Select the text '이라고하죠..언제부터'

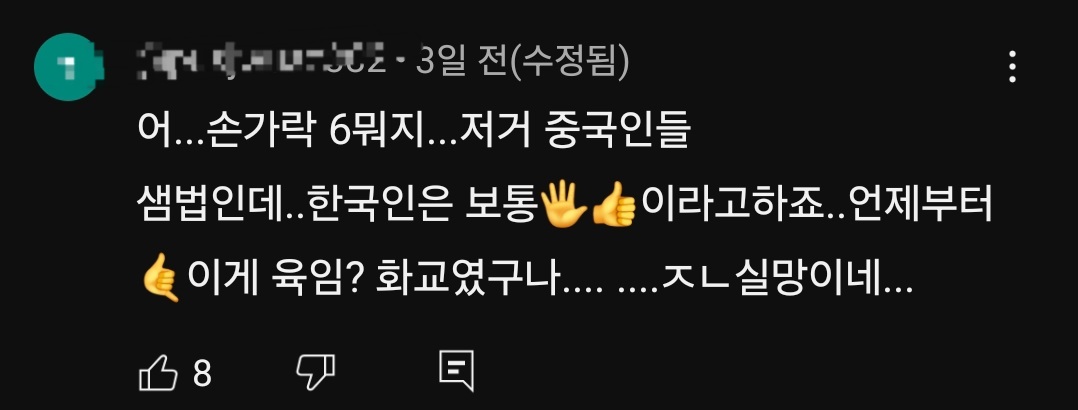click(817, 205)
